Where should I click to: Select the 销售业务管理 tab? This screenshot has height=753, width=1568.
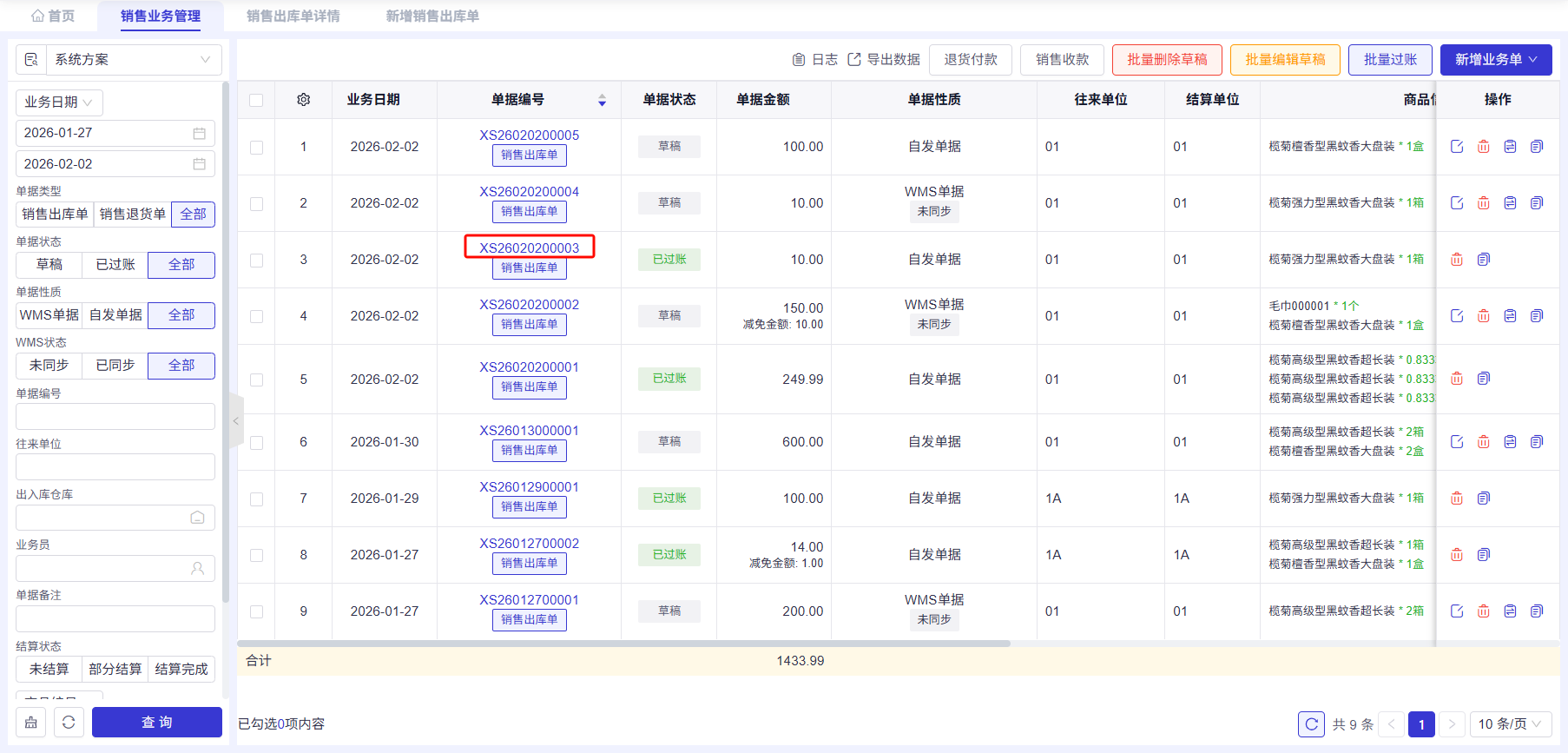pos(161,16)
